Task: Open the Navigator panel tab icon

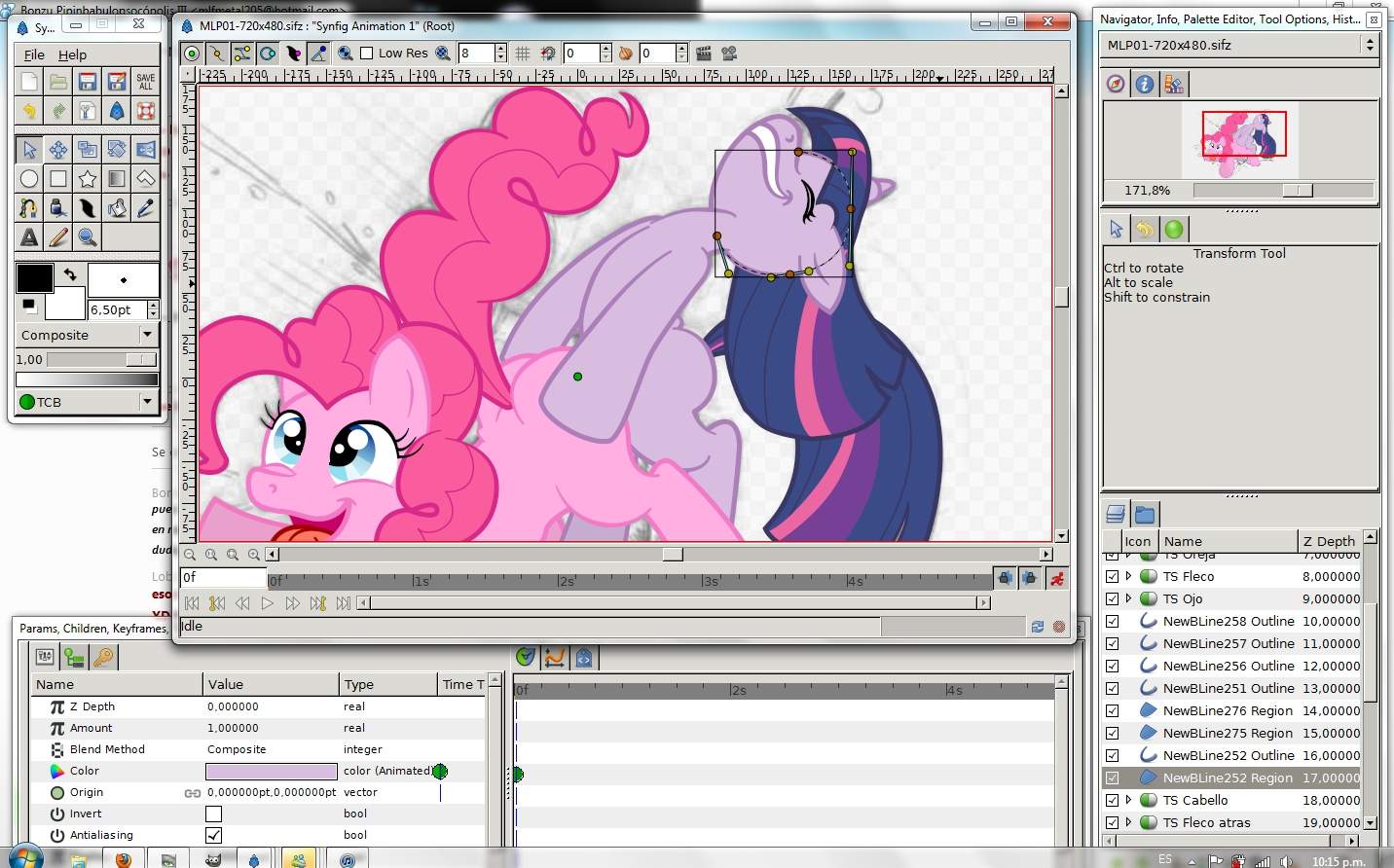Action: [x=1116, y=85]
